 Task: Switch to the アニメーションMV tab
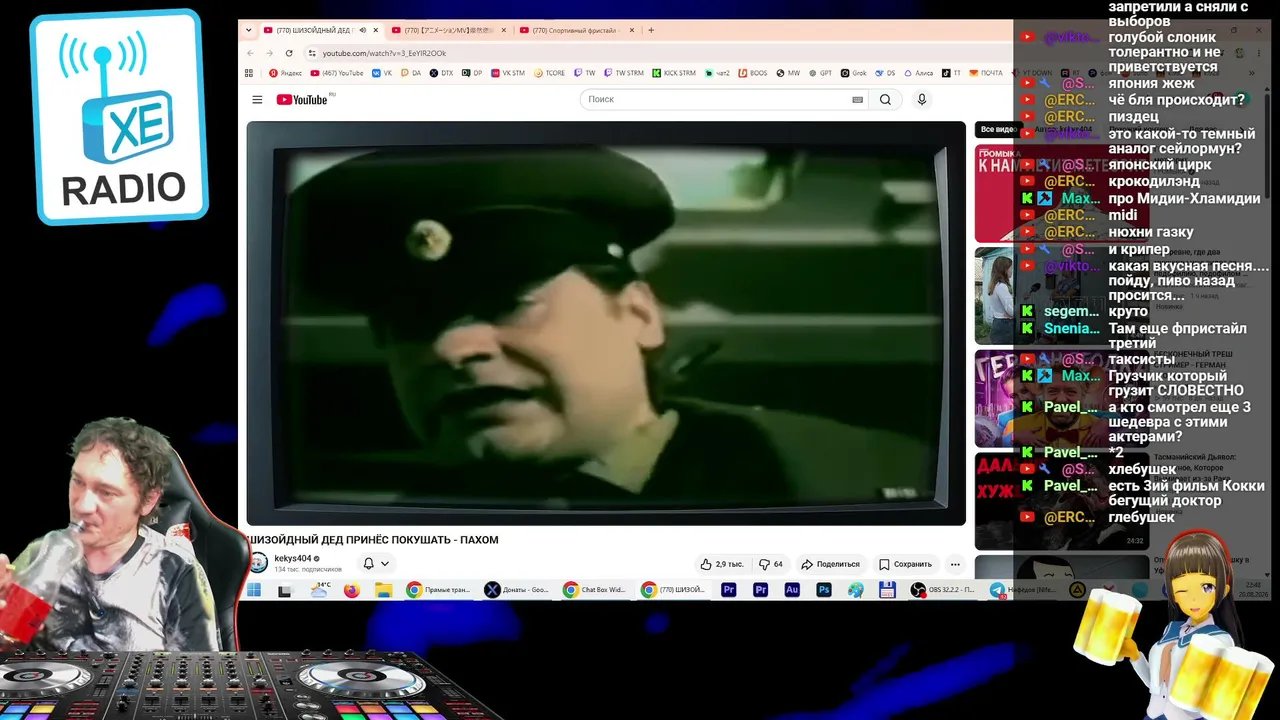[449, 30]
